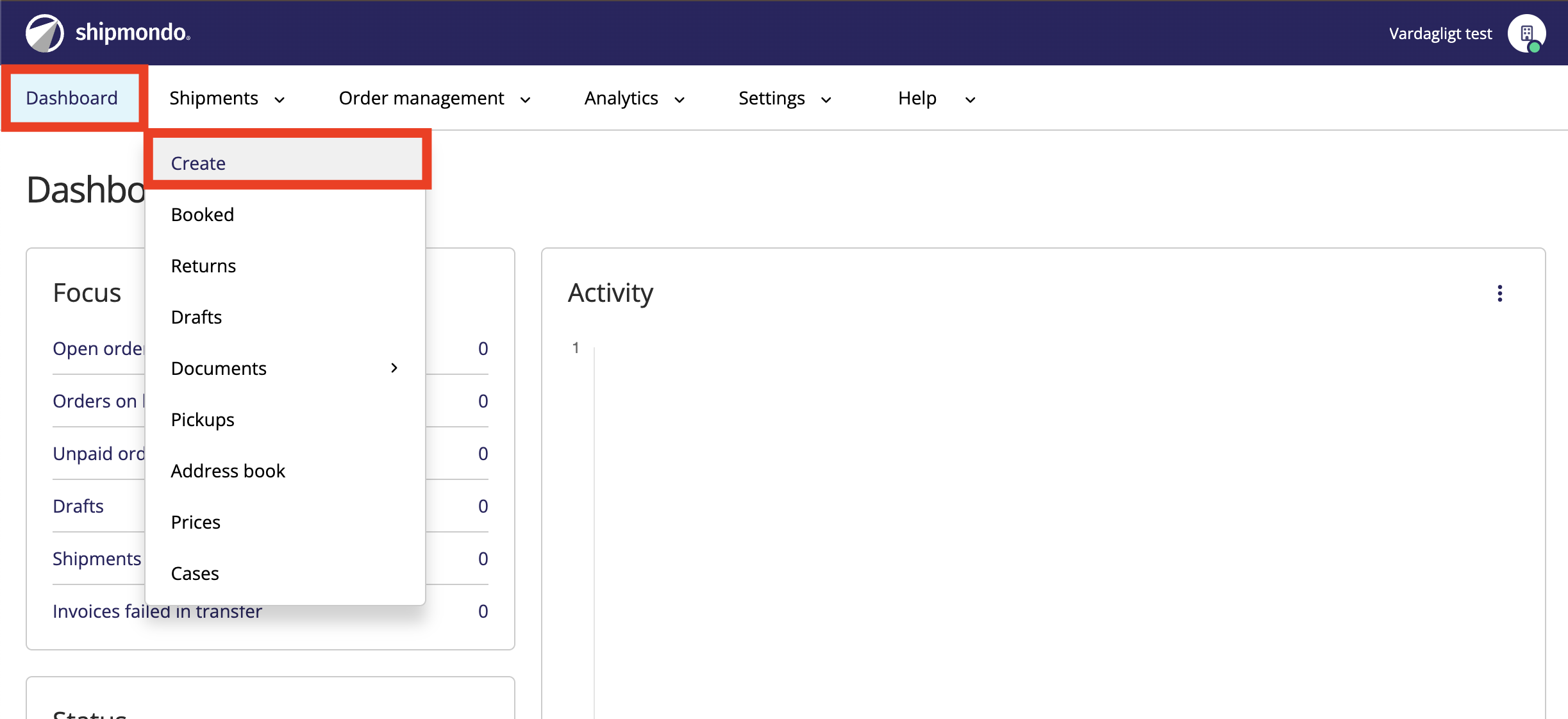Click the Shipmondo logo icon

[x=44, y=33]
